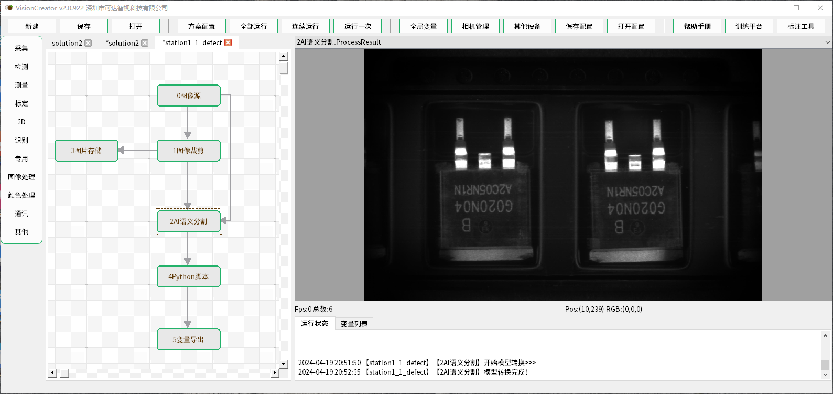The image size is (833, 394).
Task: Select the 采集 category in the sidebar
Action: pos(21,48)
